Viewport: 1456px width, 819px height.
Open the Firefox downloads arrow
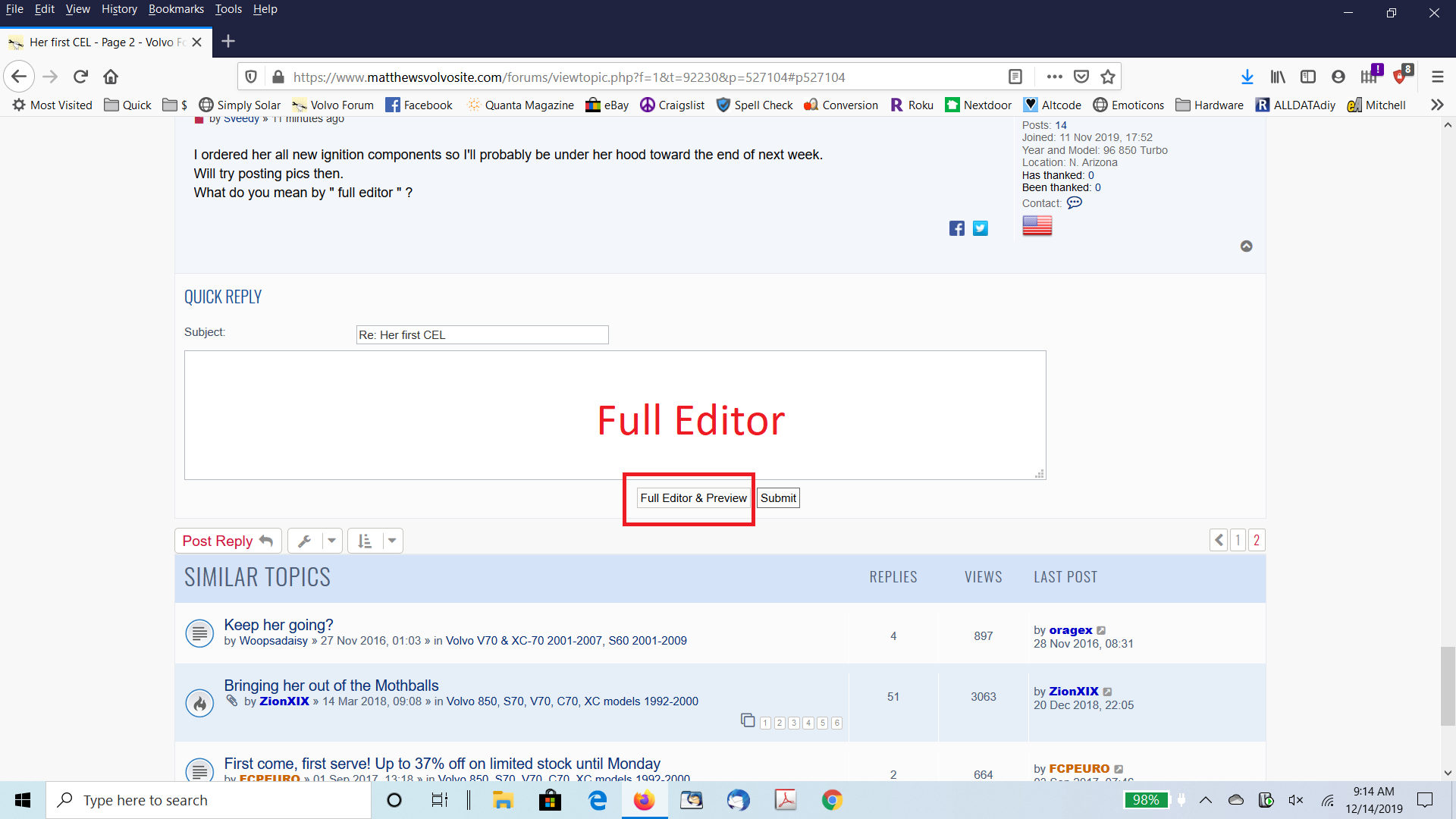point(1247,77)
